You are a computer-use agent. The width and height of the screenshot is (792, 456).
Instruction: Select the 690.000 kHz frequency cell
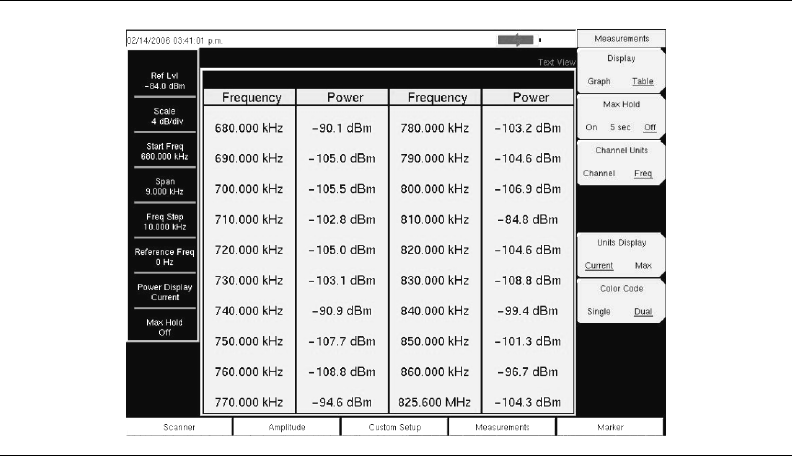click(x=249, y=159)
